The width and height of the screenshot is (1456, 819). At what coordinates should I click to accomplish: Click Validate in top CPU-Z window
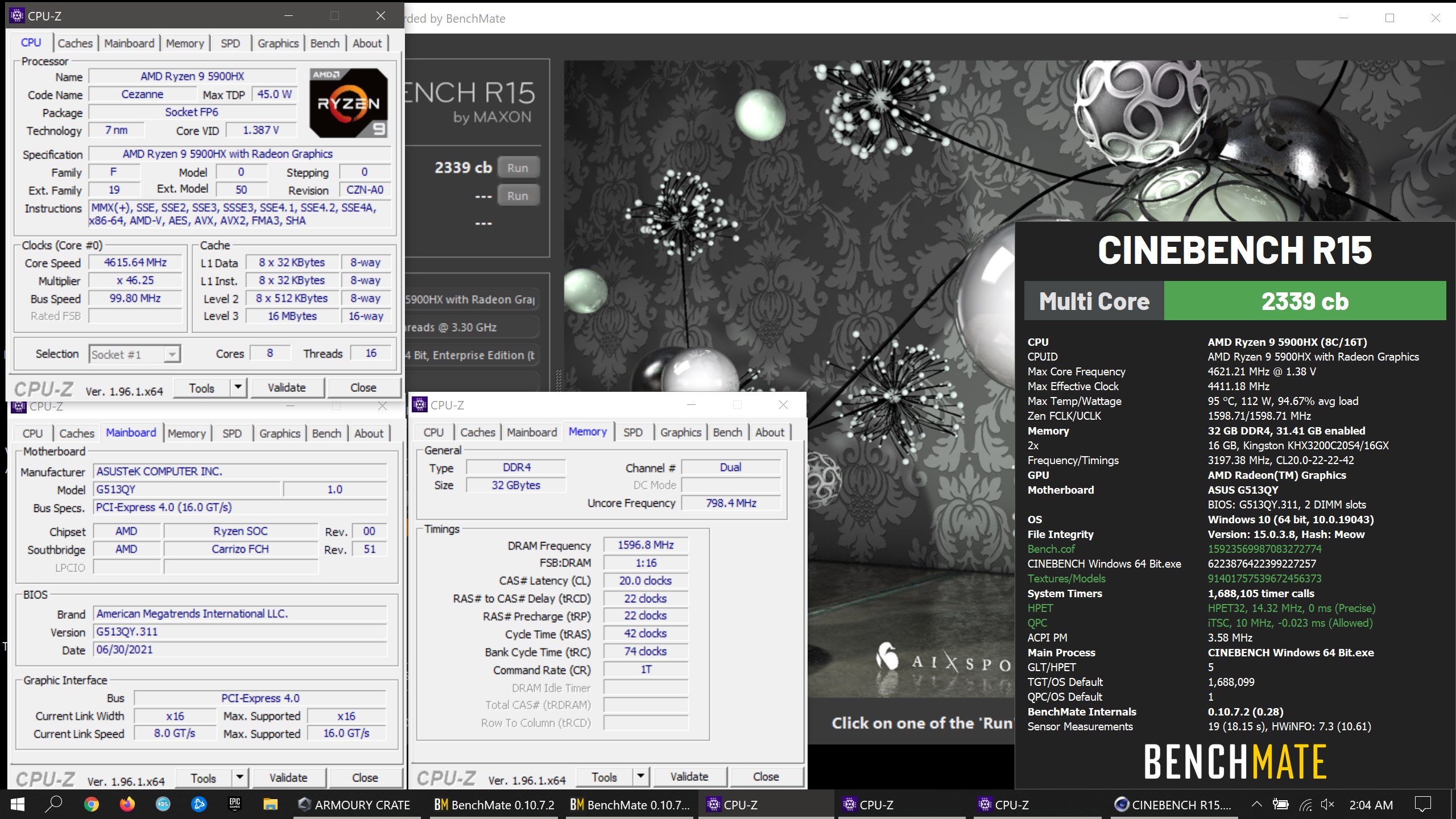tap(287, 388)
